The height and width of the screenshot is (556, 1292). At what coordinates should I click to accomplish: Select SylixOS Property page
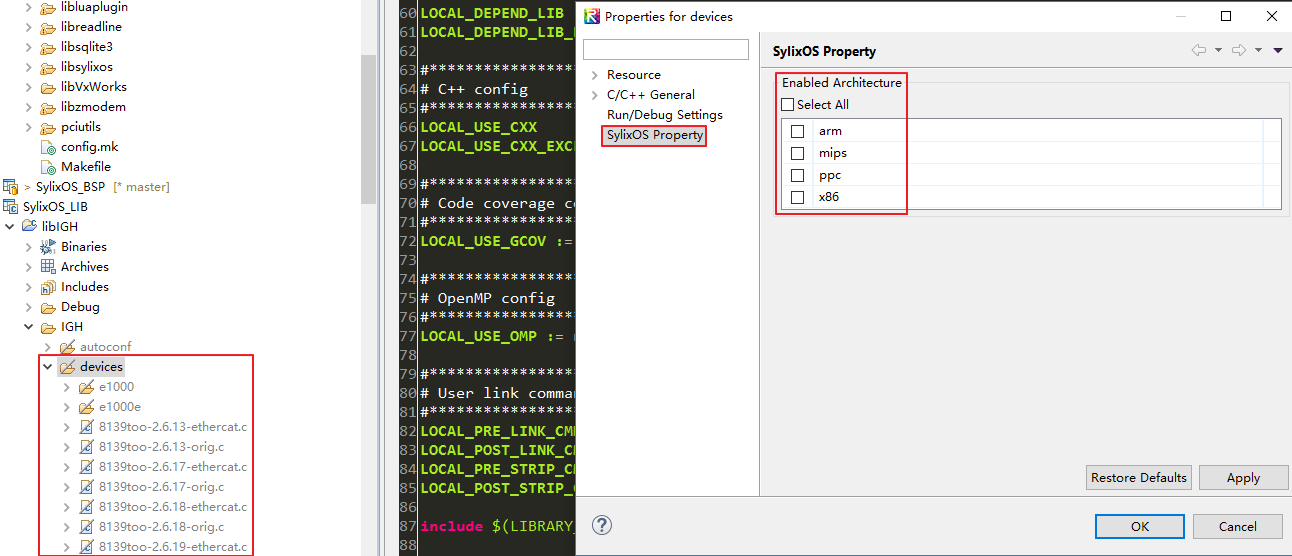[x=654, y=135]
